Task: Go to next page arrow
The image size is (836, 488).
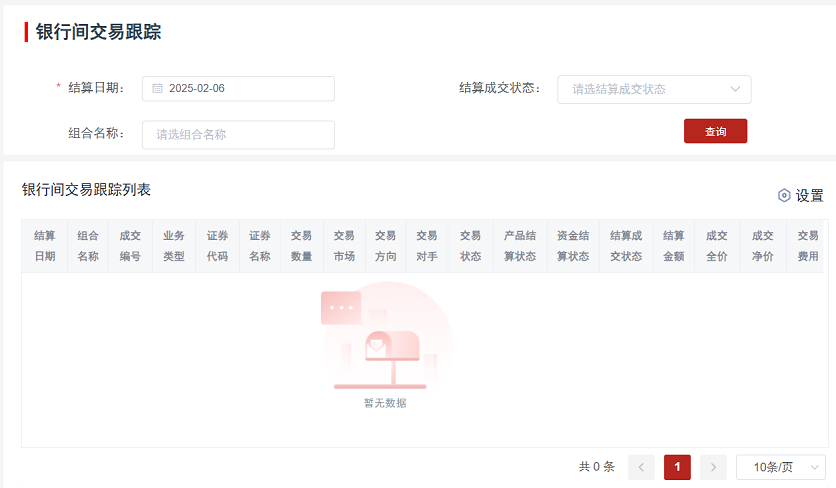Action: click(713, 467)
